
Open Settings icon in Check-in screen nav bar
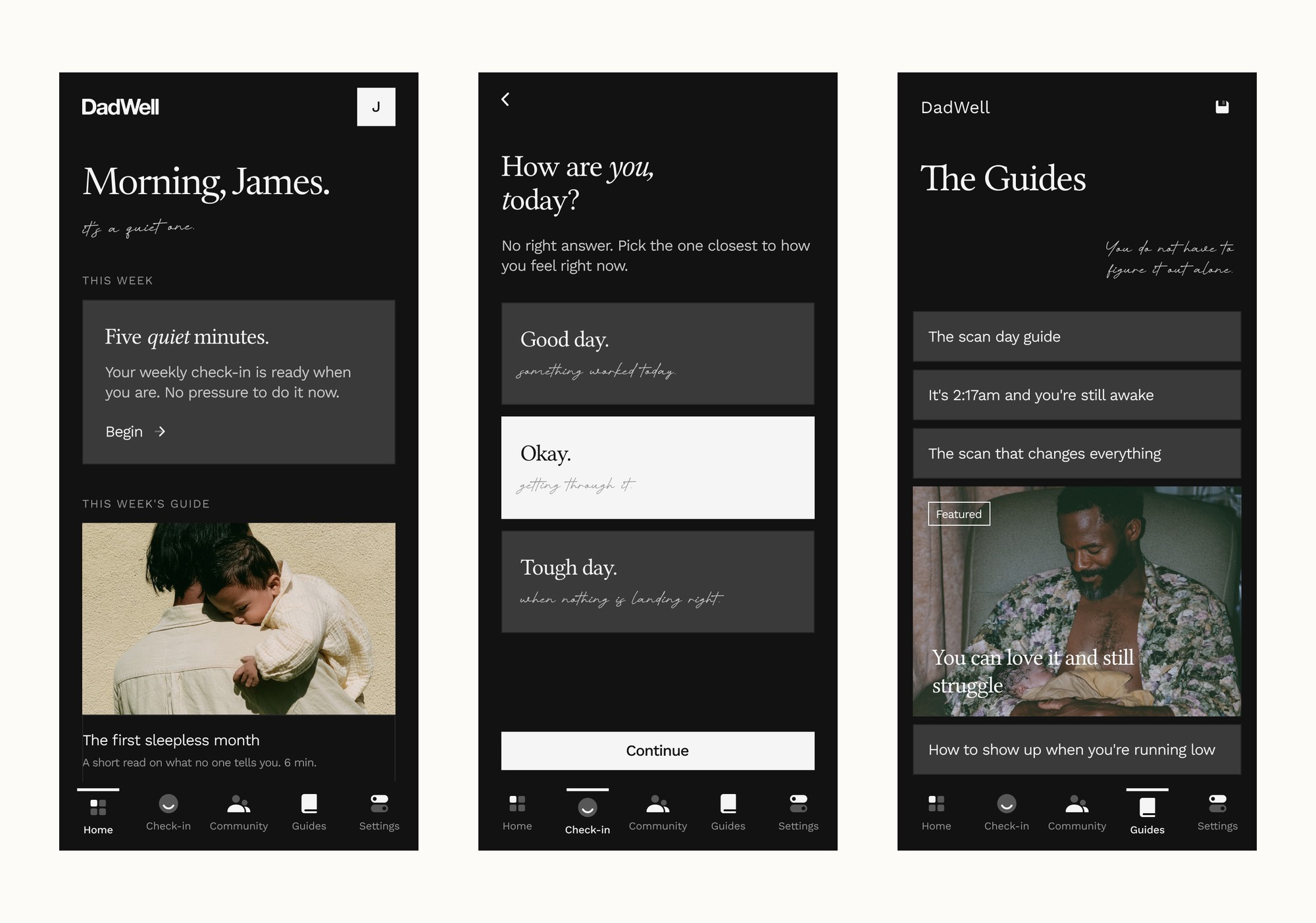click(799, 803)
